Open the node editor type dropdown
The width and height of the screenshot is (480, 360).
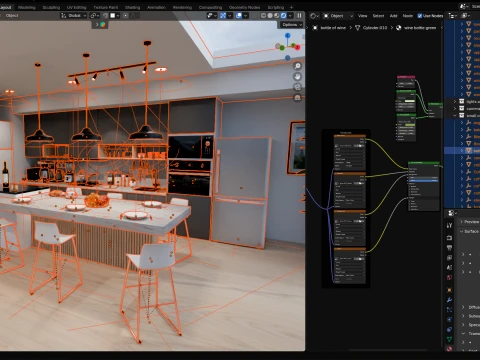[x=314, y=16]
